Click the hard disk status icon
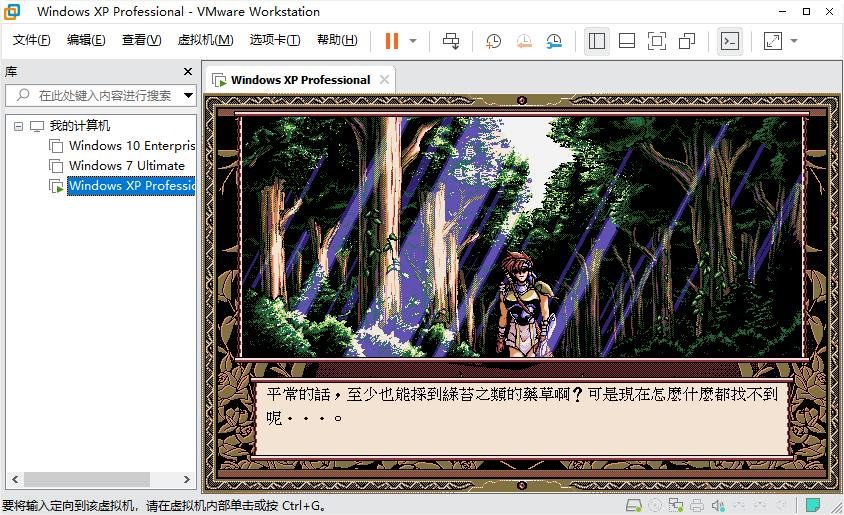The image size is (844, 515). coord(634,505)
